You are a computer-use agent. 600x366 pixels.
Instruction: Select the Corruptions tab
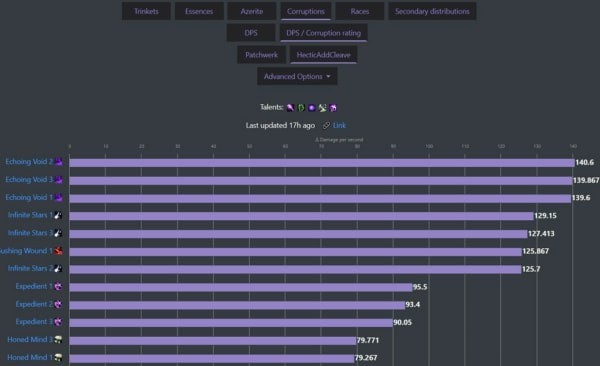[306, 11]
